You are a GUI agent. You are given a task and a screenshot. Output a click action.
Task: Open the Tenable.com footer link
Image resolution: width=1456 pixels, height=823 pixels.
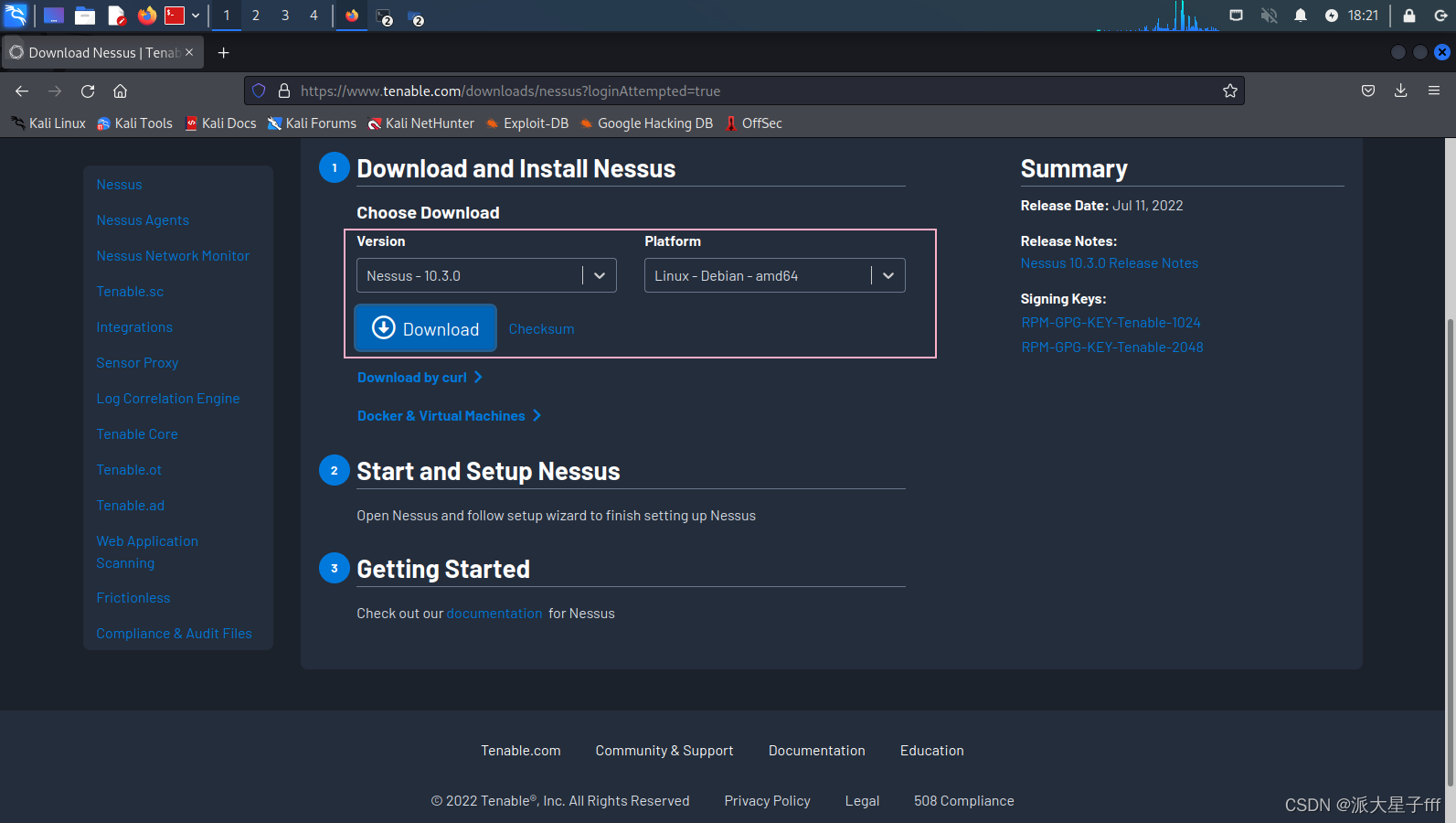pos(521,751)
